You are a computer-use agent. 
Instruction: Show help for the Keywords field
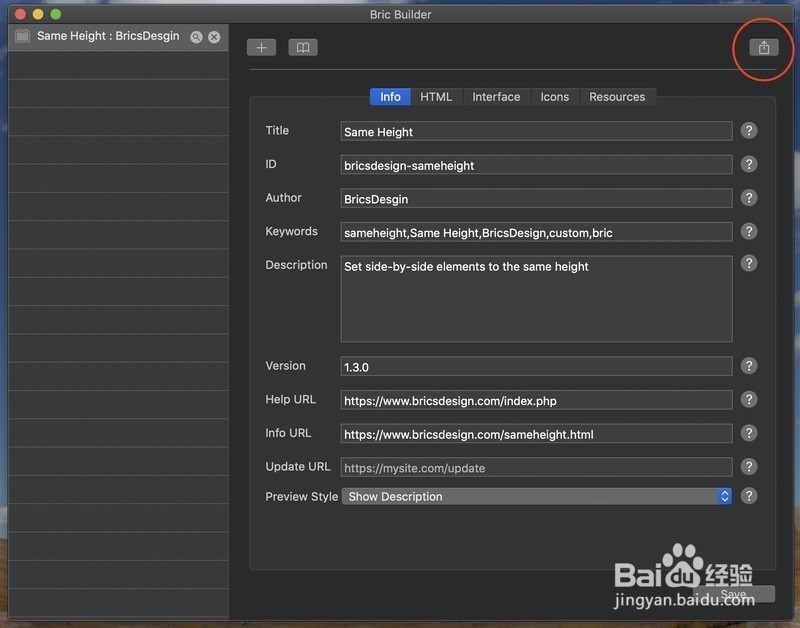748,232
